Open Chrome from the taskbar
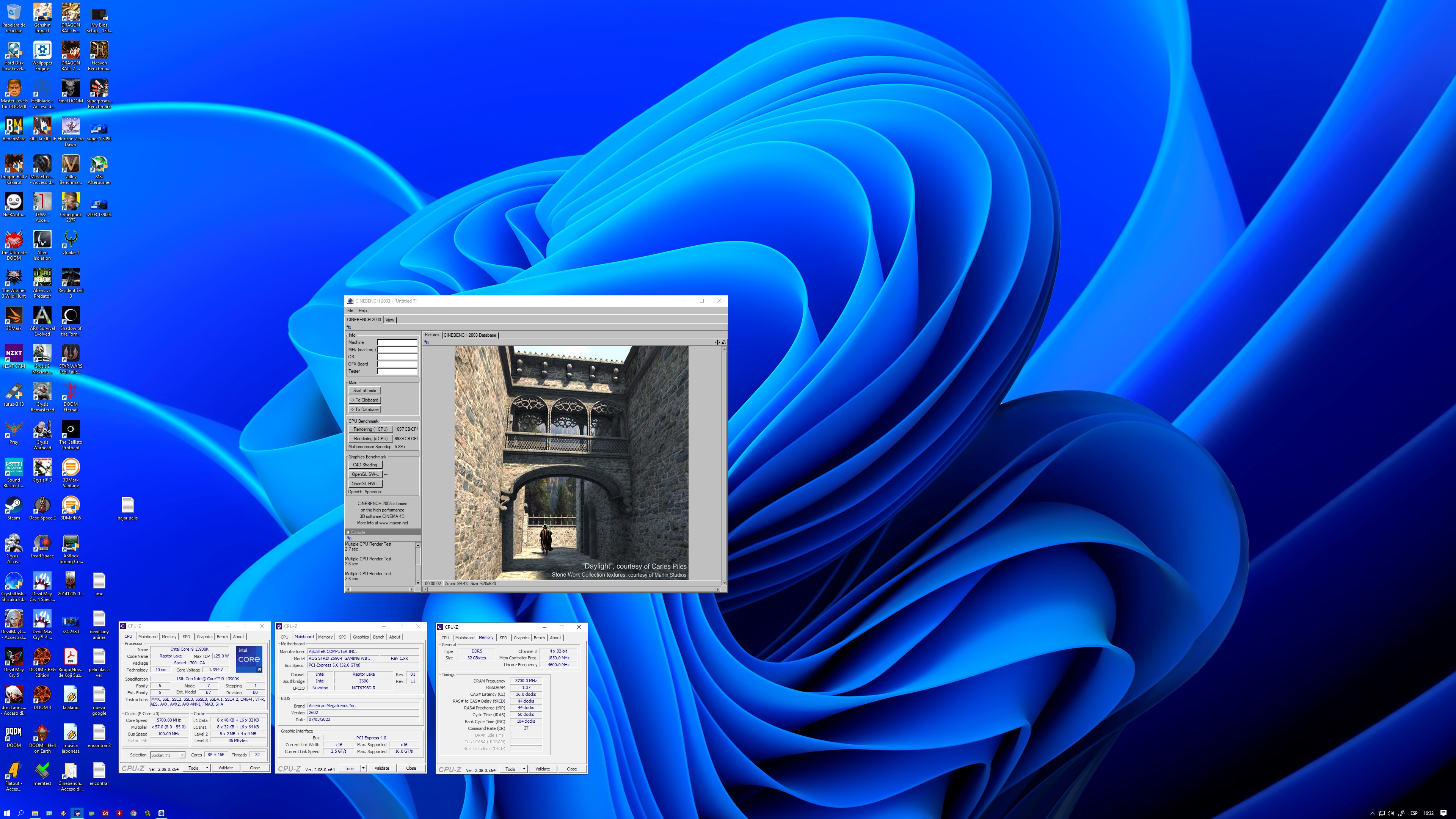The width and height of the screenshot is (1456, 819). click(133, 813)
